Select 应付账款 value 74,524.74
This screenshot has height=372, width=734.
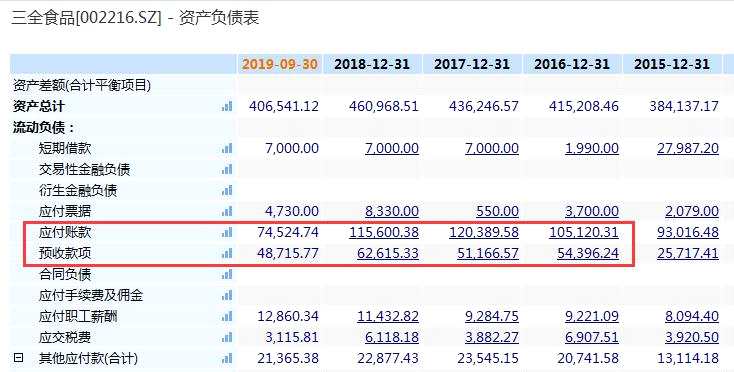click(x=288, y=233)
